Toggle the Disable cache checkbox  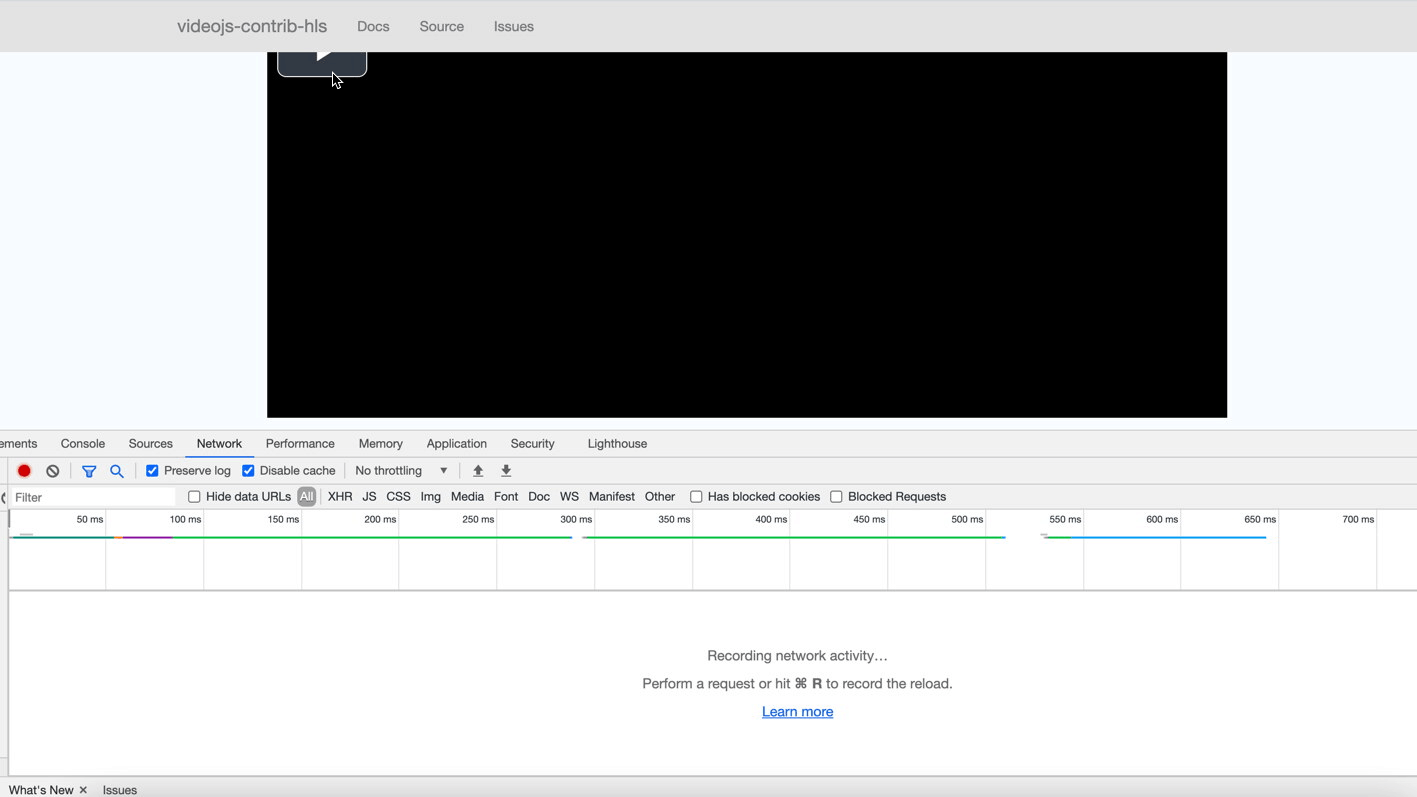tap(248, 471)
